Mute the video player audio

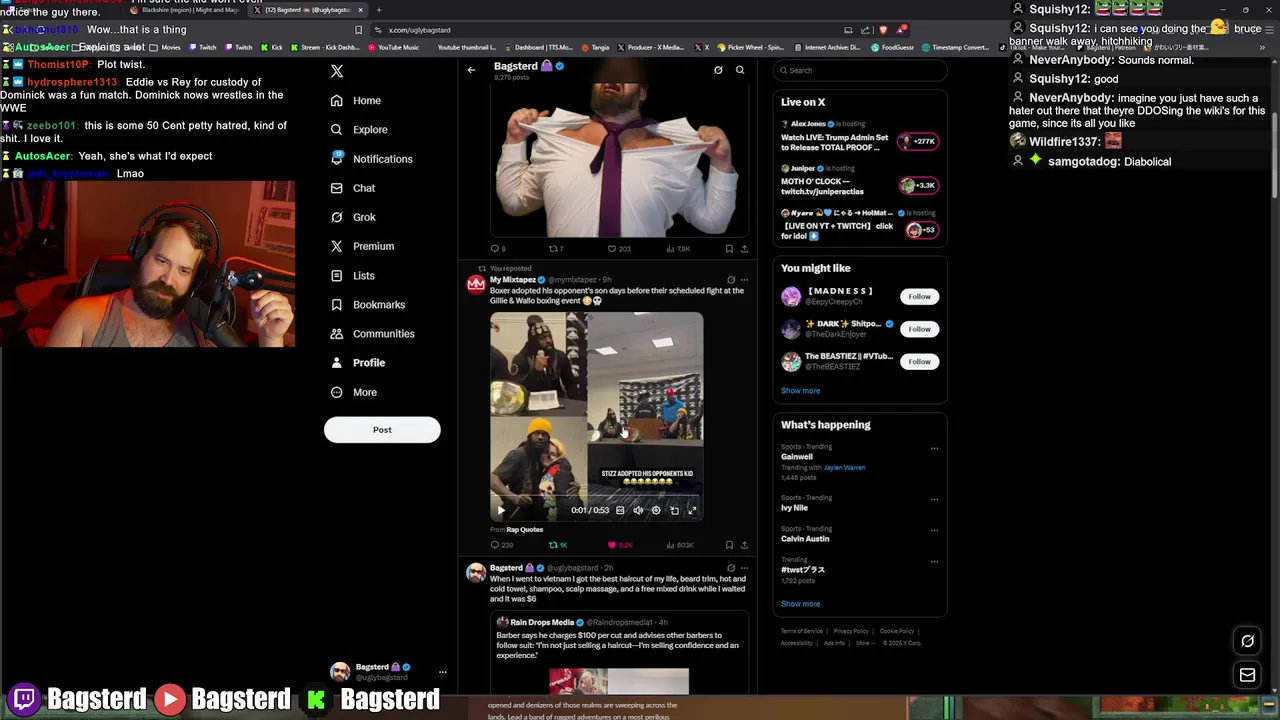click(638, 510)
